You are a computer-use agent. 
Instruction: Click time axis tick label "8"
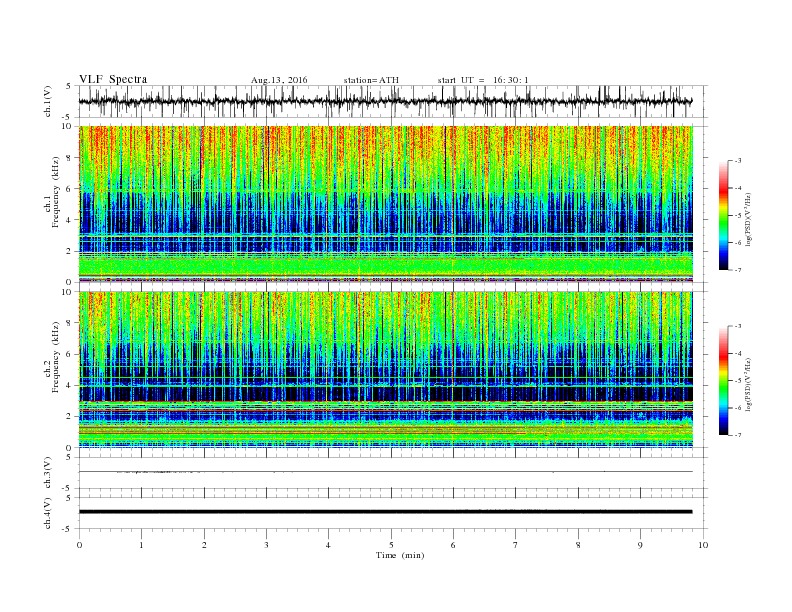click(x=578, y=545)
